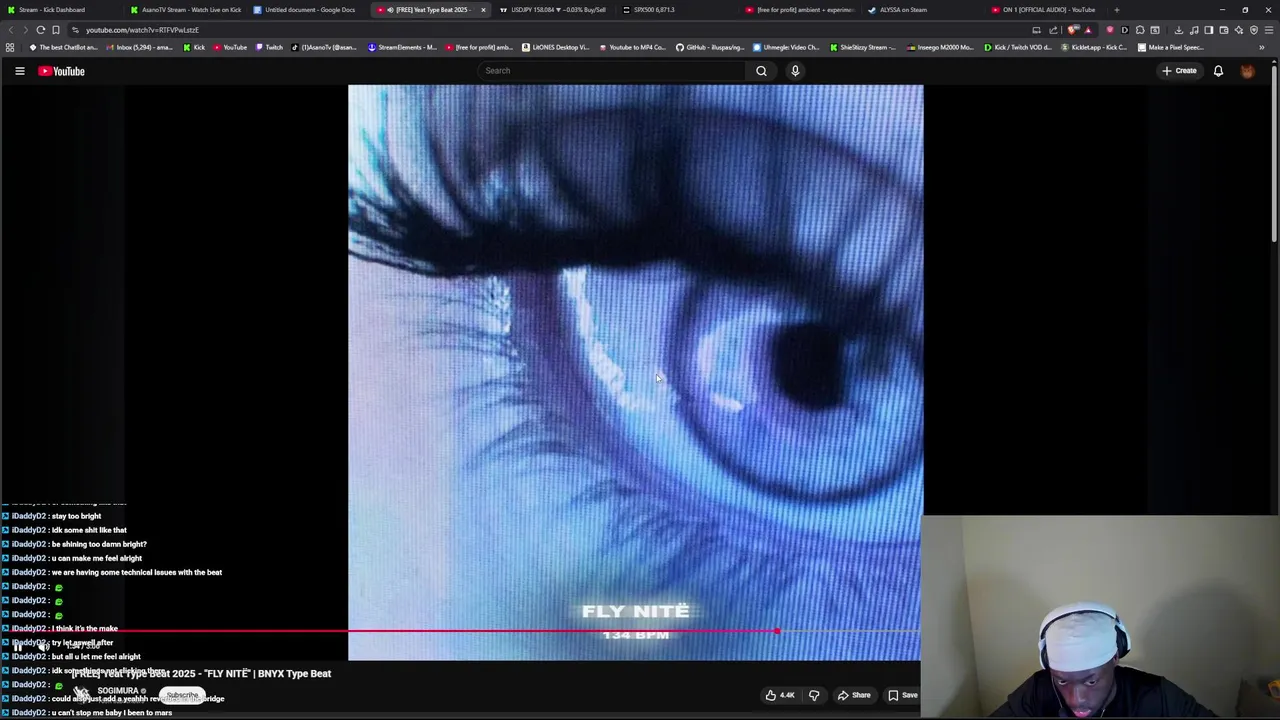The image size is (1280, 720).
Task: Save the video to a playlist
Action: click(x=902, y=695)
